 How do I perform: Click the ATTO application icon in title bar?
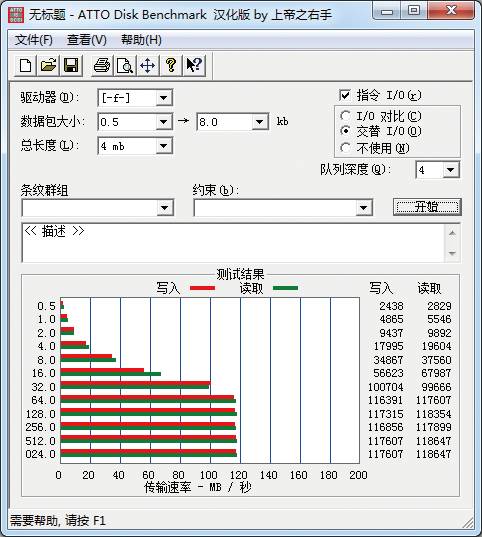point(16,15)
